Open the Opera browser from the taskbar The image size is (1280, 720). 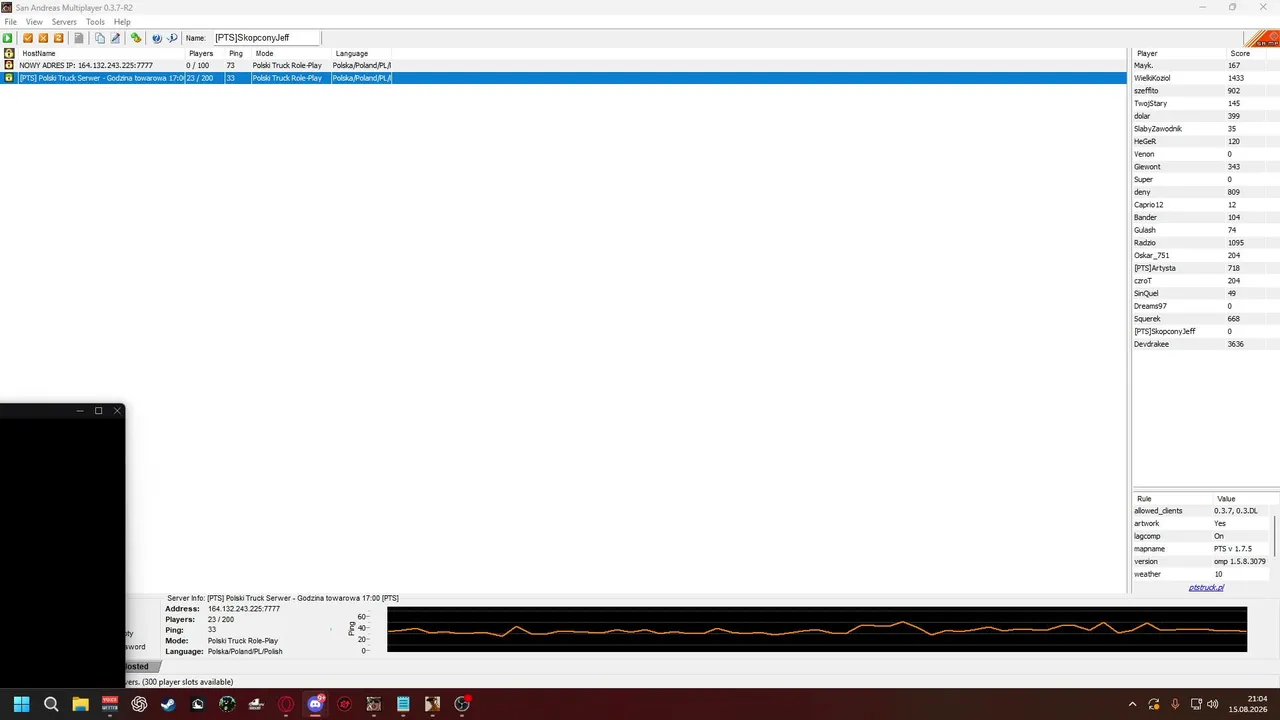pyautogui.click(x=286, y=704)
